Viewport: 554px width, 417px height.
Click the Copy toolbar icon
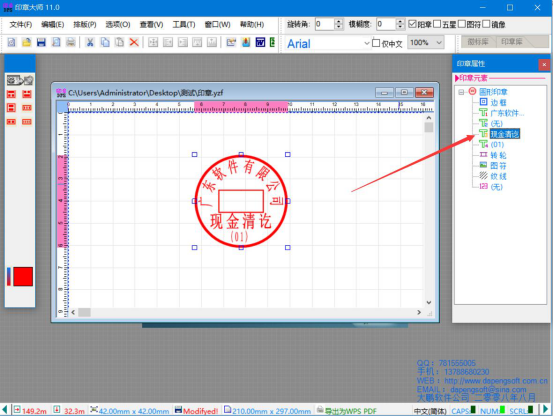[105, 43]
